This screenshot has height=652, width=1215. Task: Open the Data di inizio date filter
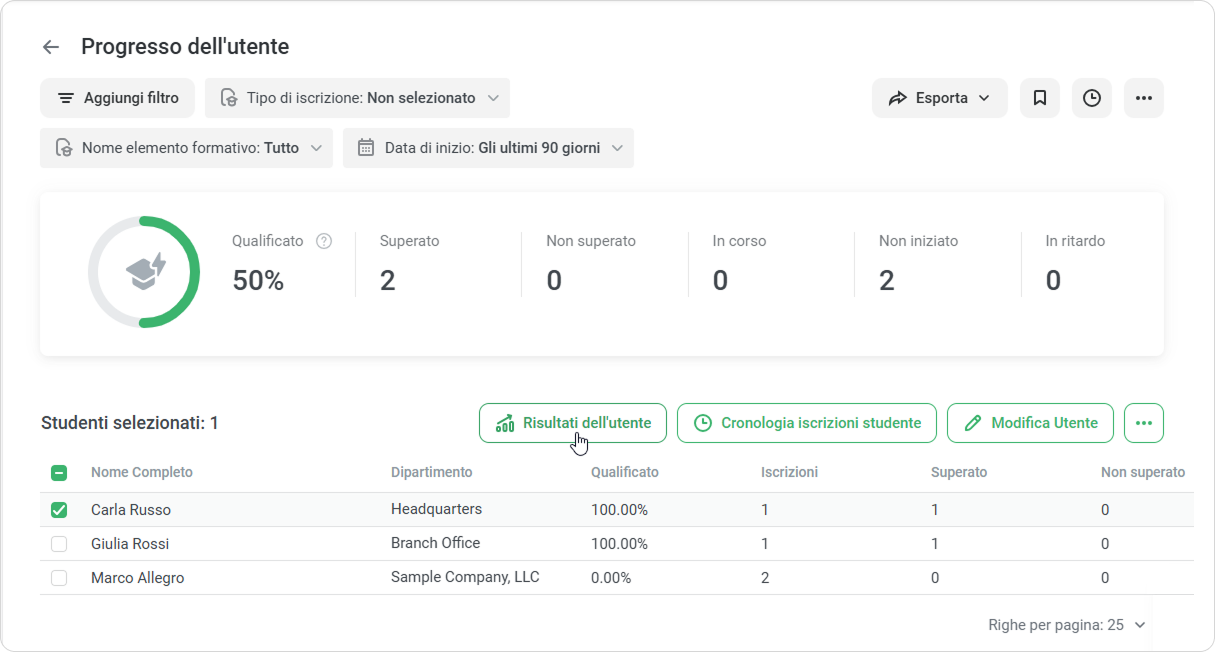[488, 148]
